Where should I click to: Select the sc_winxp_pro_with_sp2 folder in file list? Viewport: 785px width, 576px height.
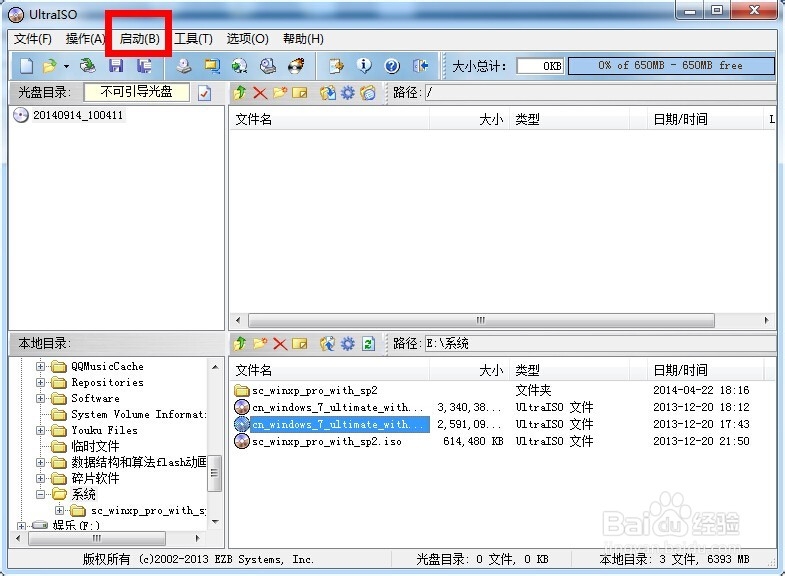315,390
